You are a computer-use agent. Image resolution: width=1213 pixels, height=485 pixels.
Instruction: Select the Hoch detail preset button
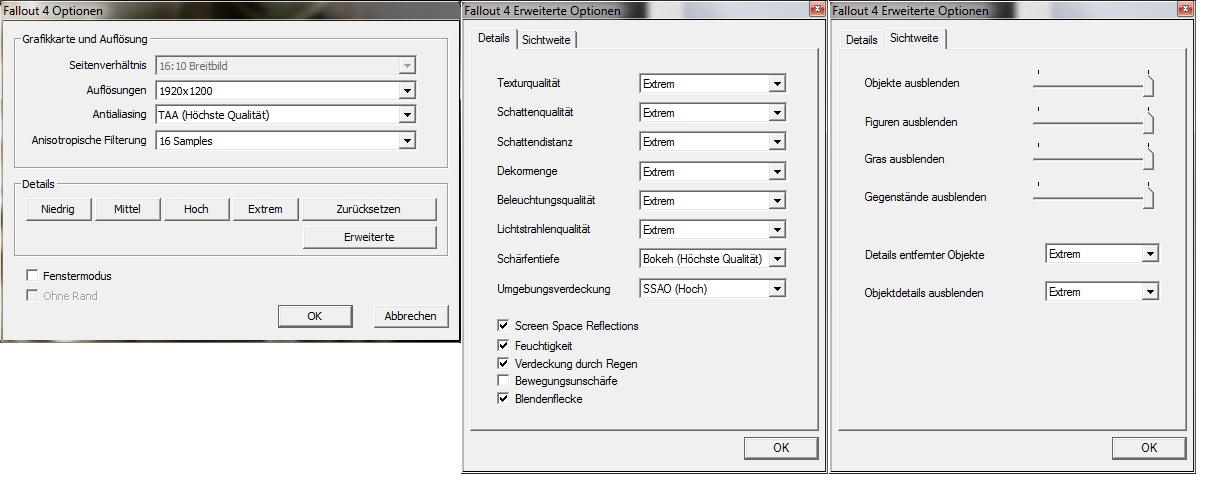click(x=196, y=209)
